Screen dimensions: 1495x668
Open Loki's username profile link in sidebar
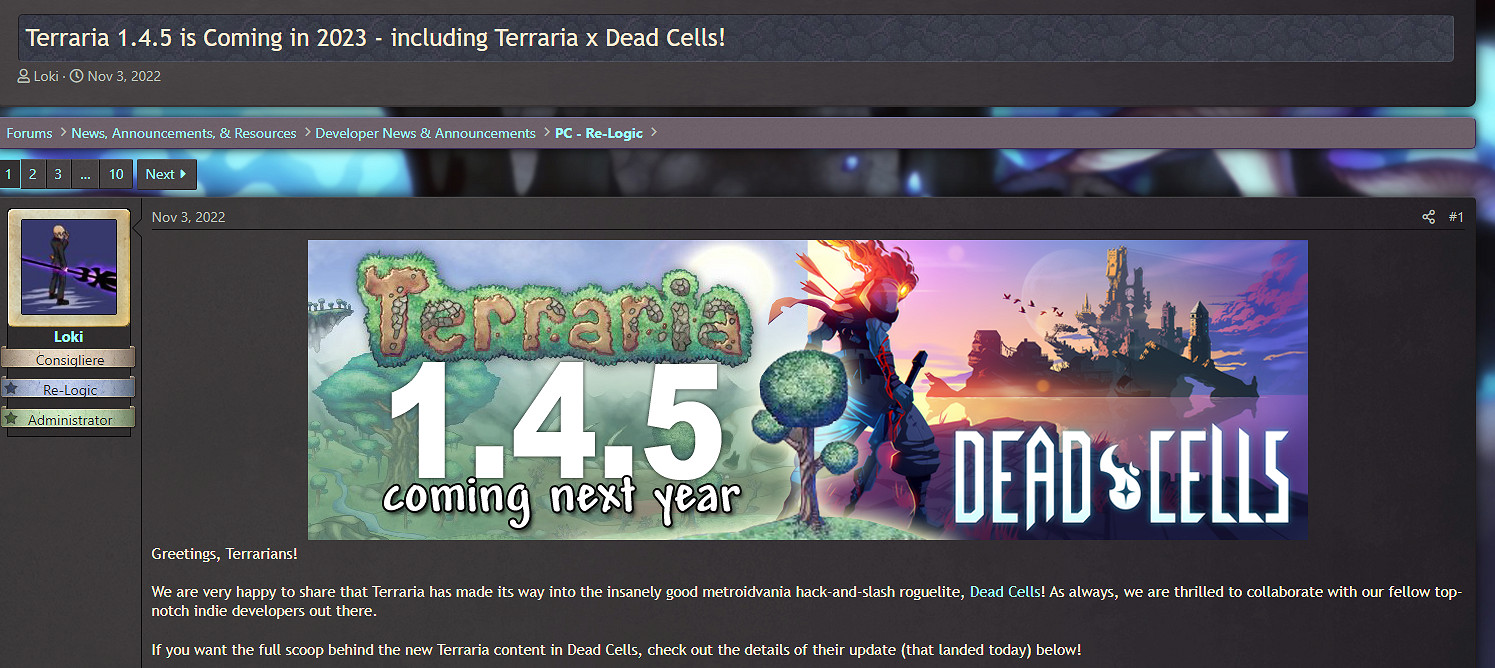point(69,337)
